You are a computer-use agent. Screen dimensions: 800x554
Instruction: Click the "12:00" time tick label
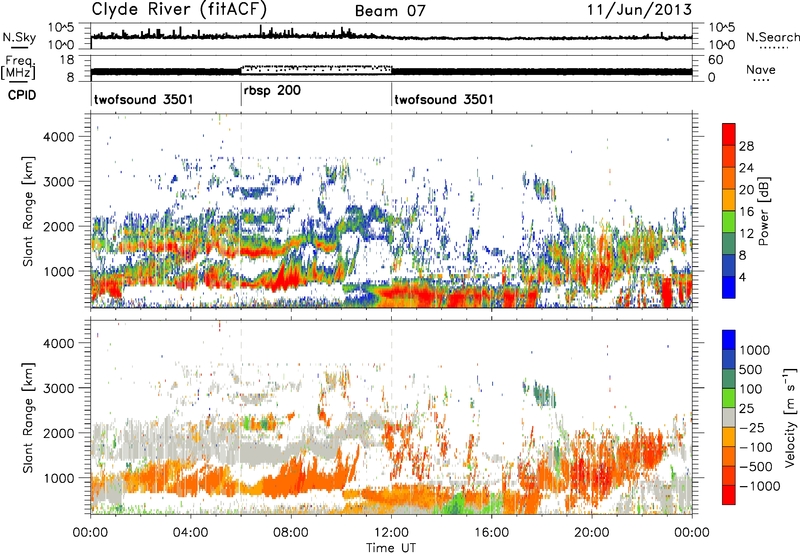point(391,533)
